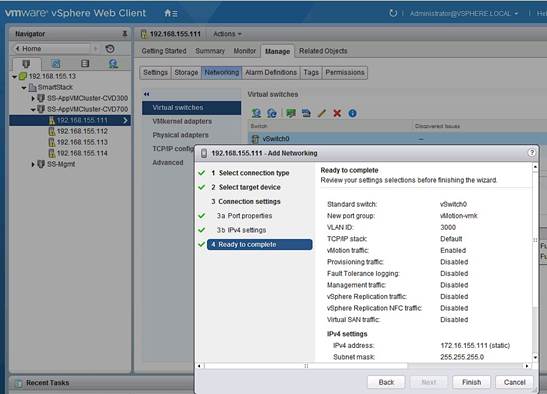Open the Tags sub-tab

tap(311, 72)
